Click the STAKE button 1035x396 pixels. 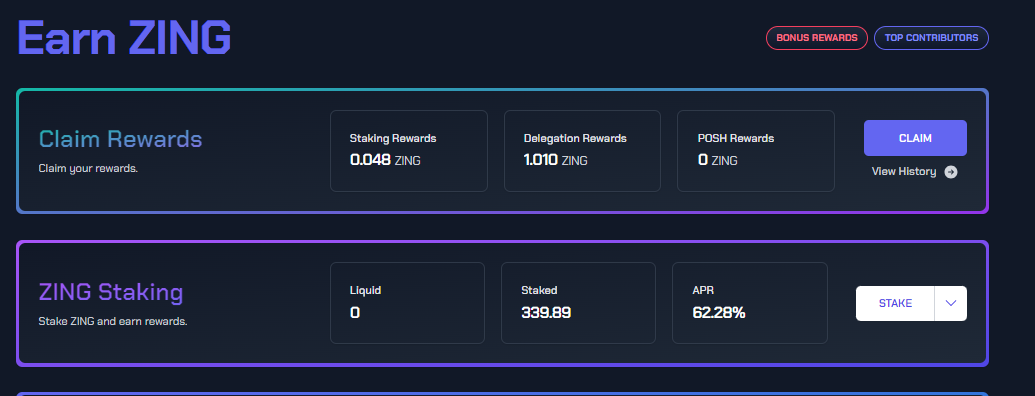point(895,303)
